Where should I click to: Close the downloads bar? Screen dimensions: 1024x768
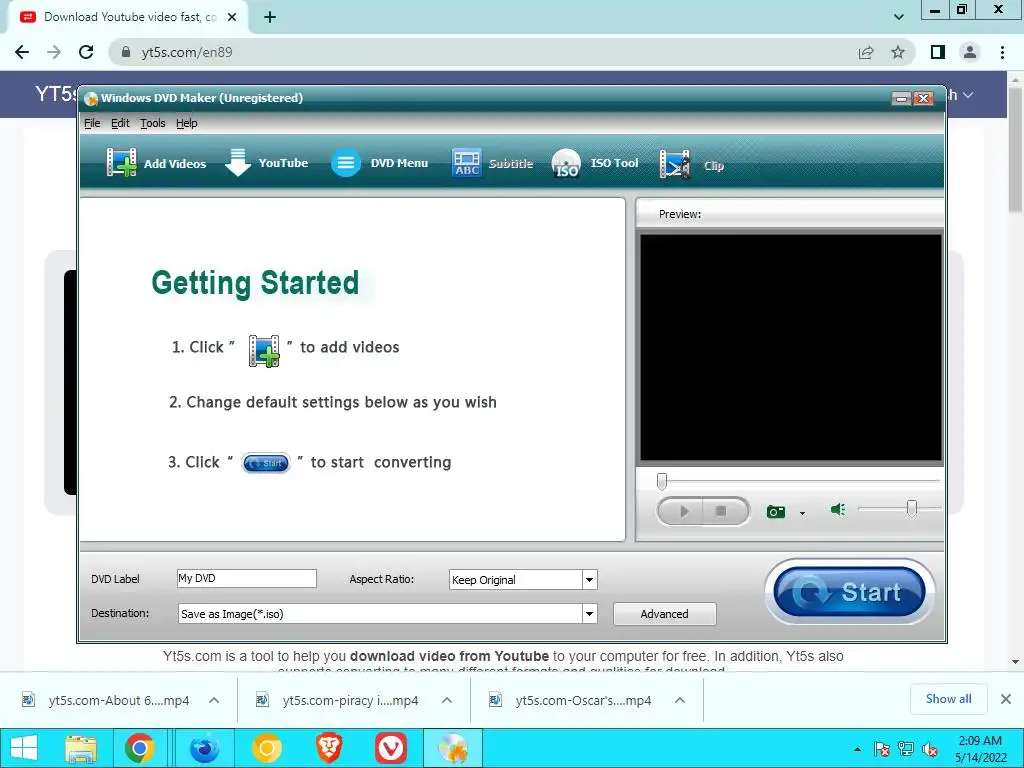coord(1006,699)
